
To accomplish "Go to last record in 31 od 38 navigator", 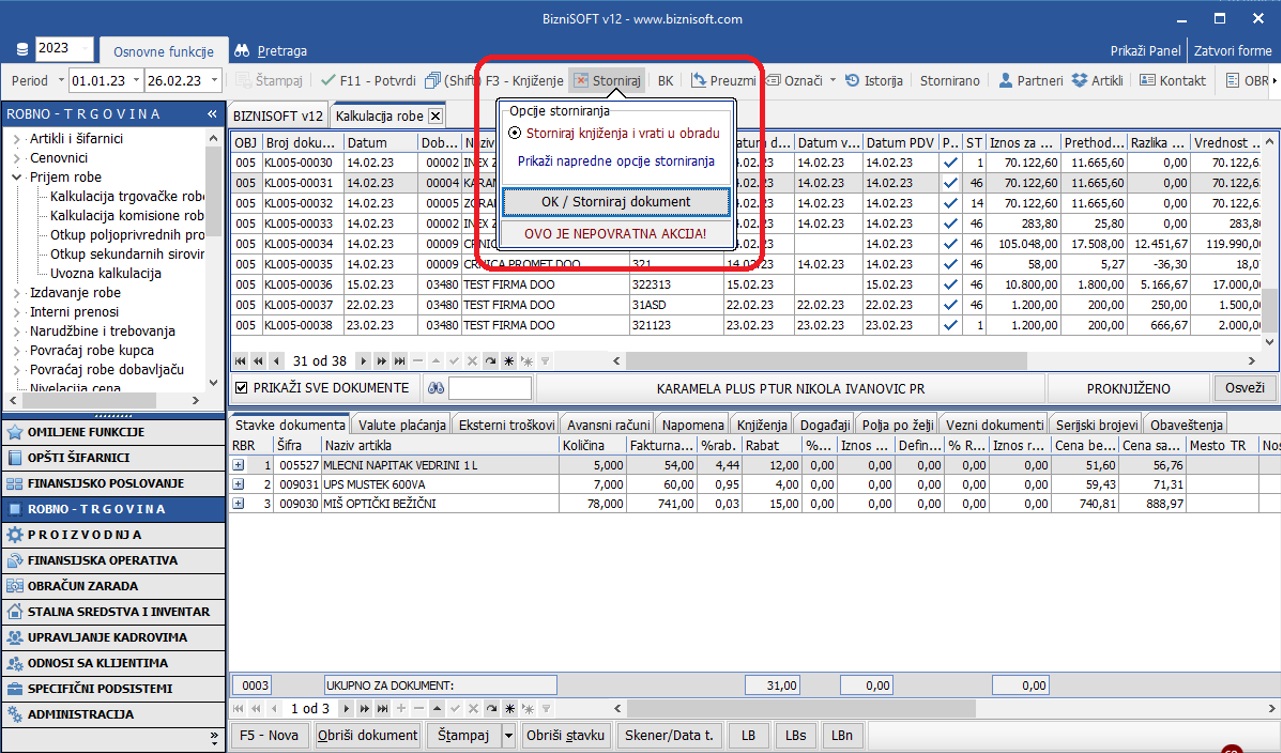I will coord(400,360).
